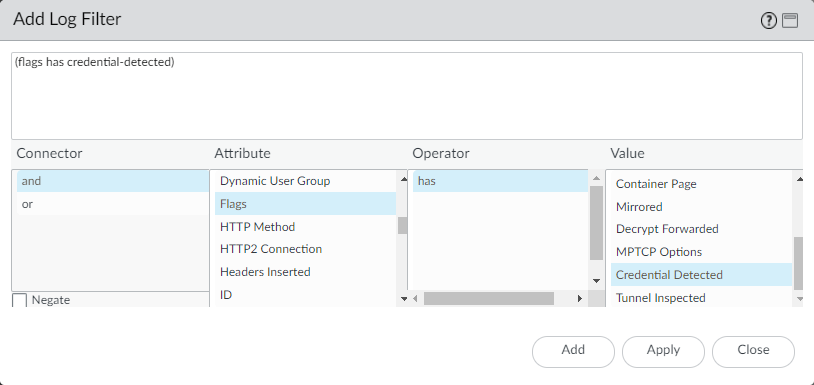
Task: Click Operator list horizontal scroll right arrow
Action: coord(580,299)
